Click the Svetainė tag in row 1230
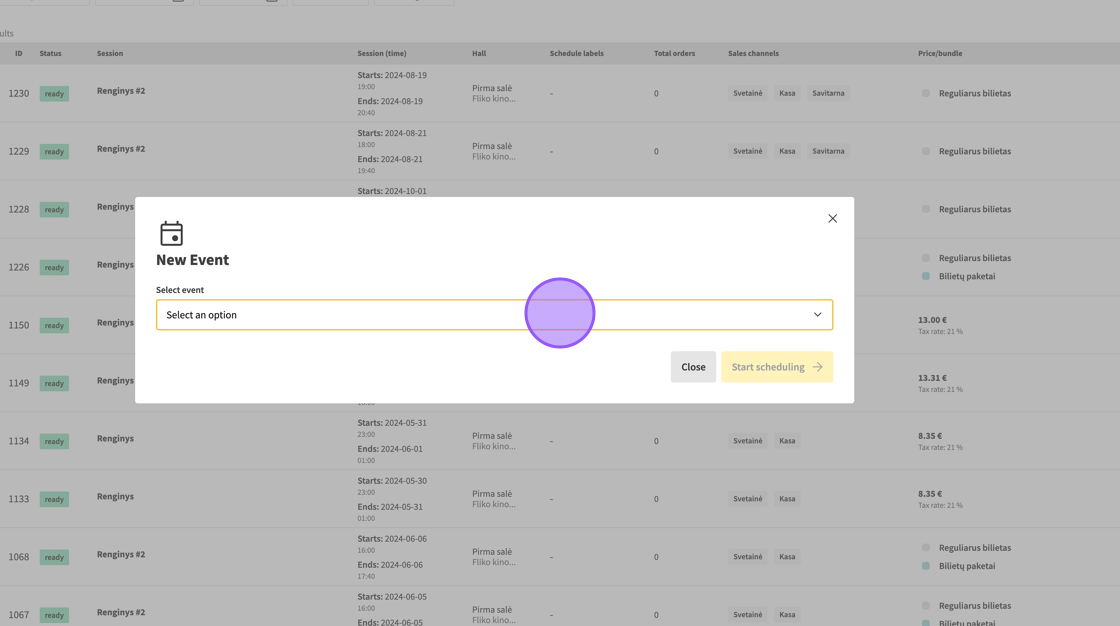Image resolution: width=1120 pixels, height=626 pixels. coord(747,93)
